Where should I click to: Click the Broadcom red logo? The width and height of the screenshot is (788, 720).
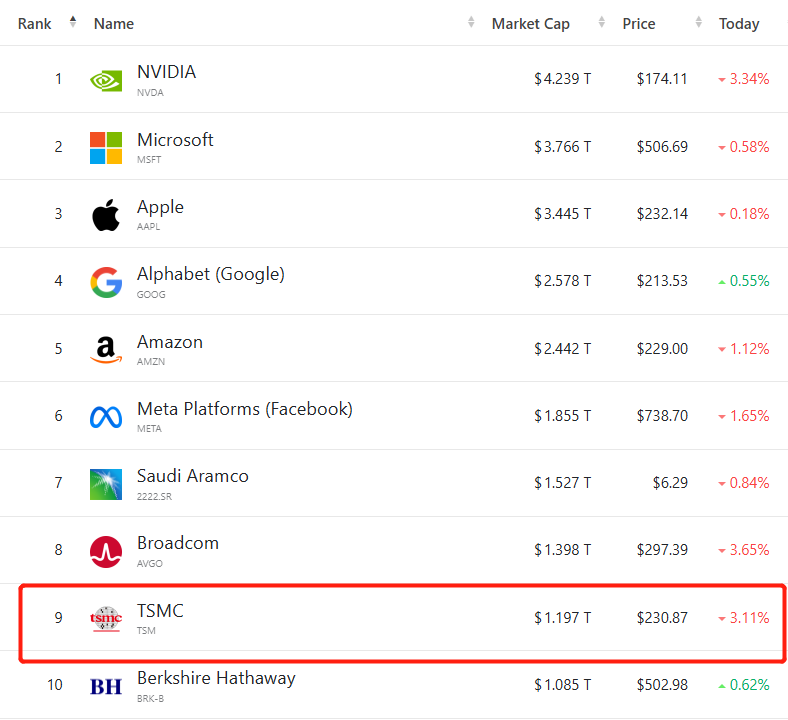(x=106, y=551)
